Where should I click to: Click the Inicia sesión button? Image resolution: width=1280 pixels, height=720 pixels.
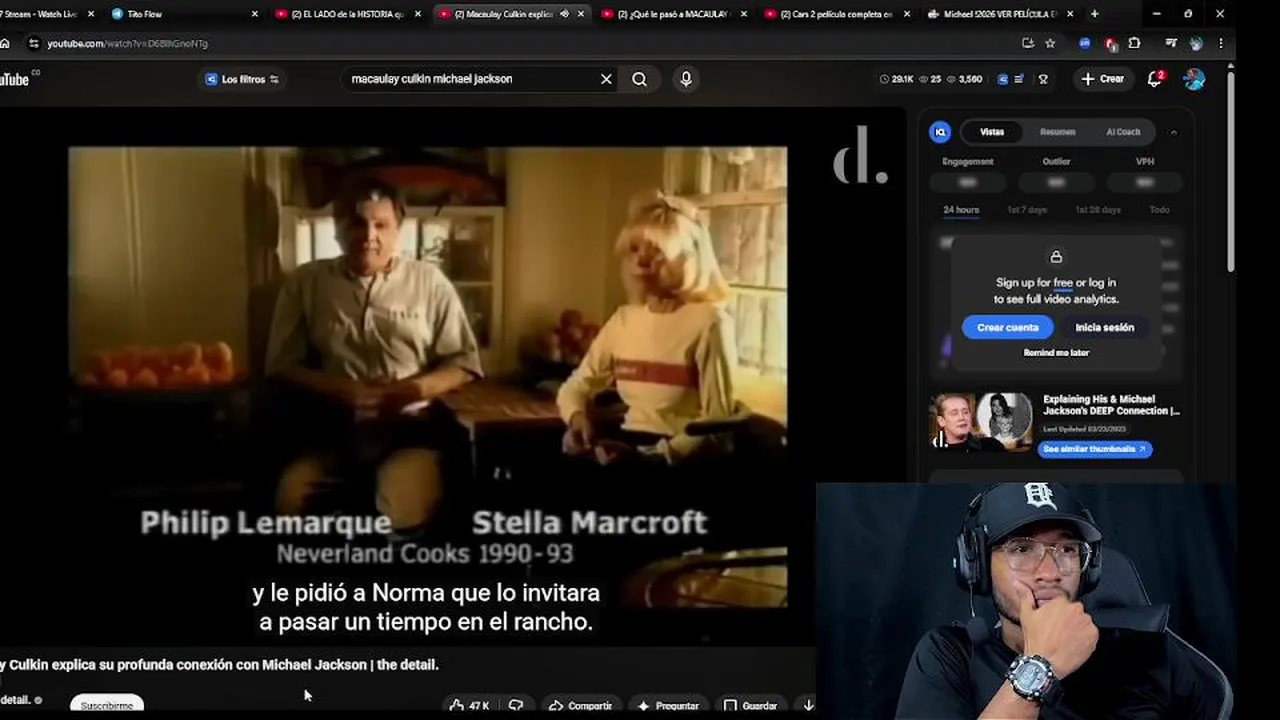pyautogui.click(x=1104, y=327)
